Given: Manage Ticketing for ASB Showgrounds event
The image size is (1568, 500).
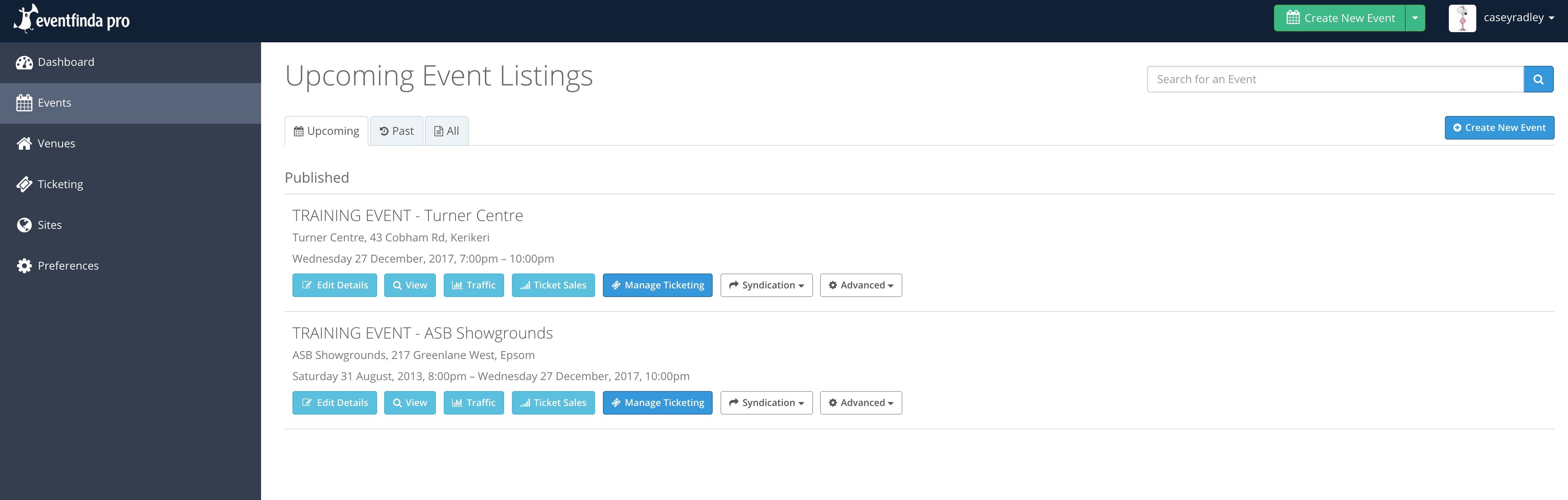Looking at the screenshot, I should (657, 403).
